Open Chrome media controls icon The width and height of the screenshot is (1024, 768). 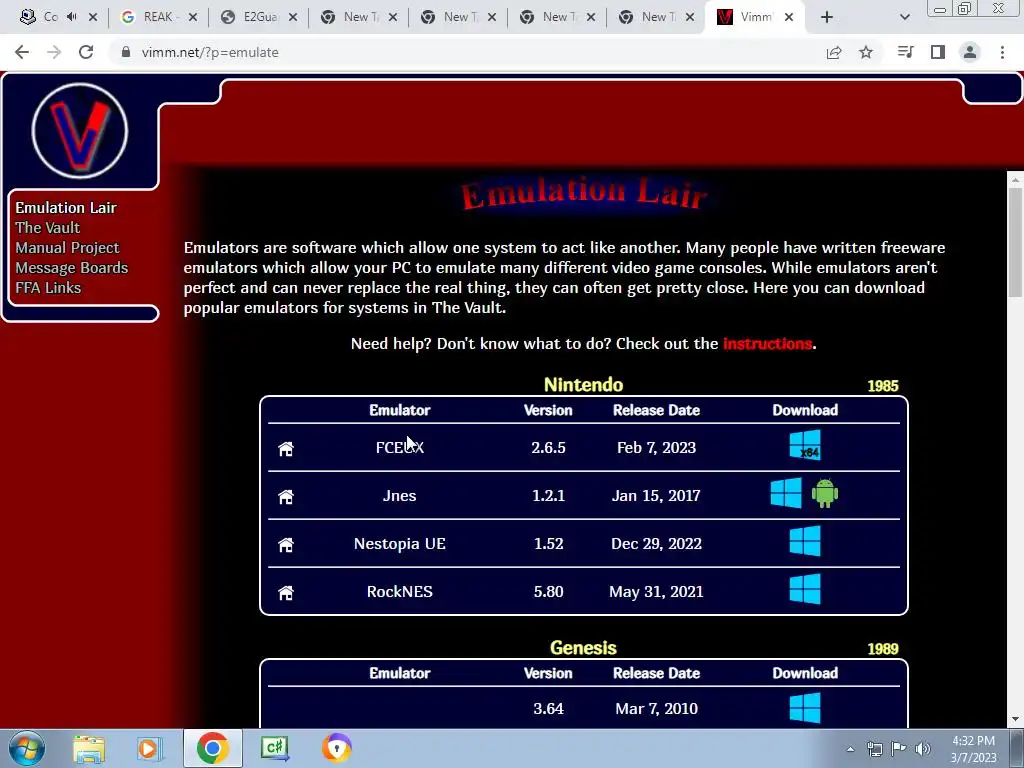click(x=905, y=52)
